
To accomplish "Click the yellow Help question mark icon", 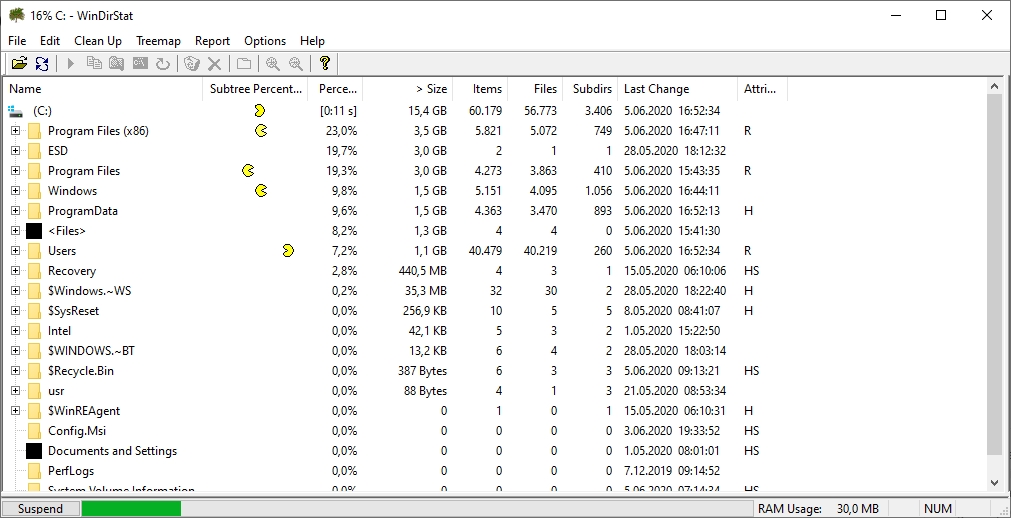I will pyautogui.click(x=325, y=63).
